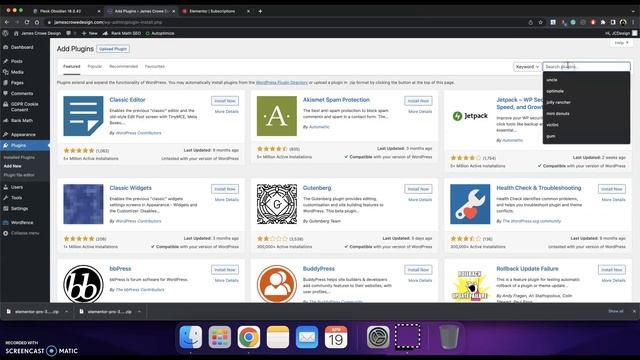Install the Akismet Spam Protection plugin
Viewport: 640px width, 360px height.
tap(418, 101)
